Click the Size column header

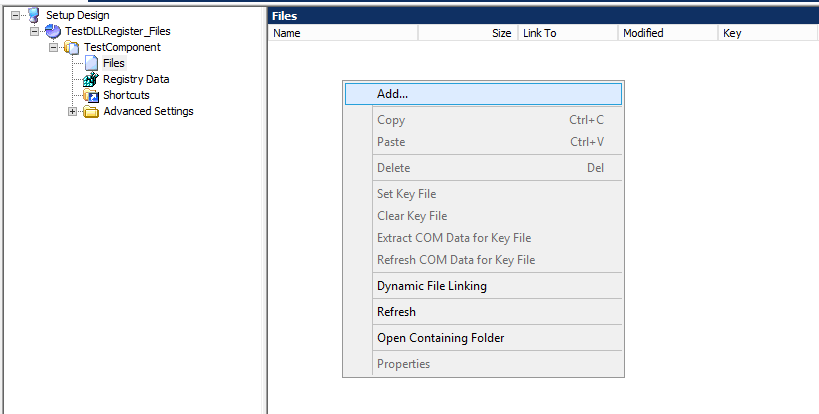point(468,33)
